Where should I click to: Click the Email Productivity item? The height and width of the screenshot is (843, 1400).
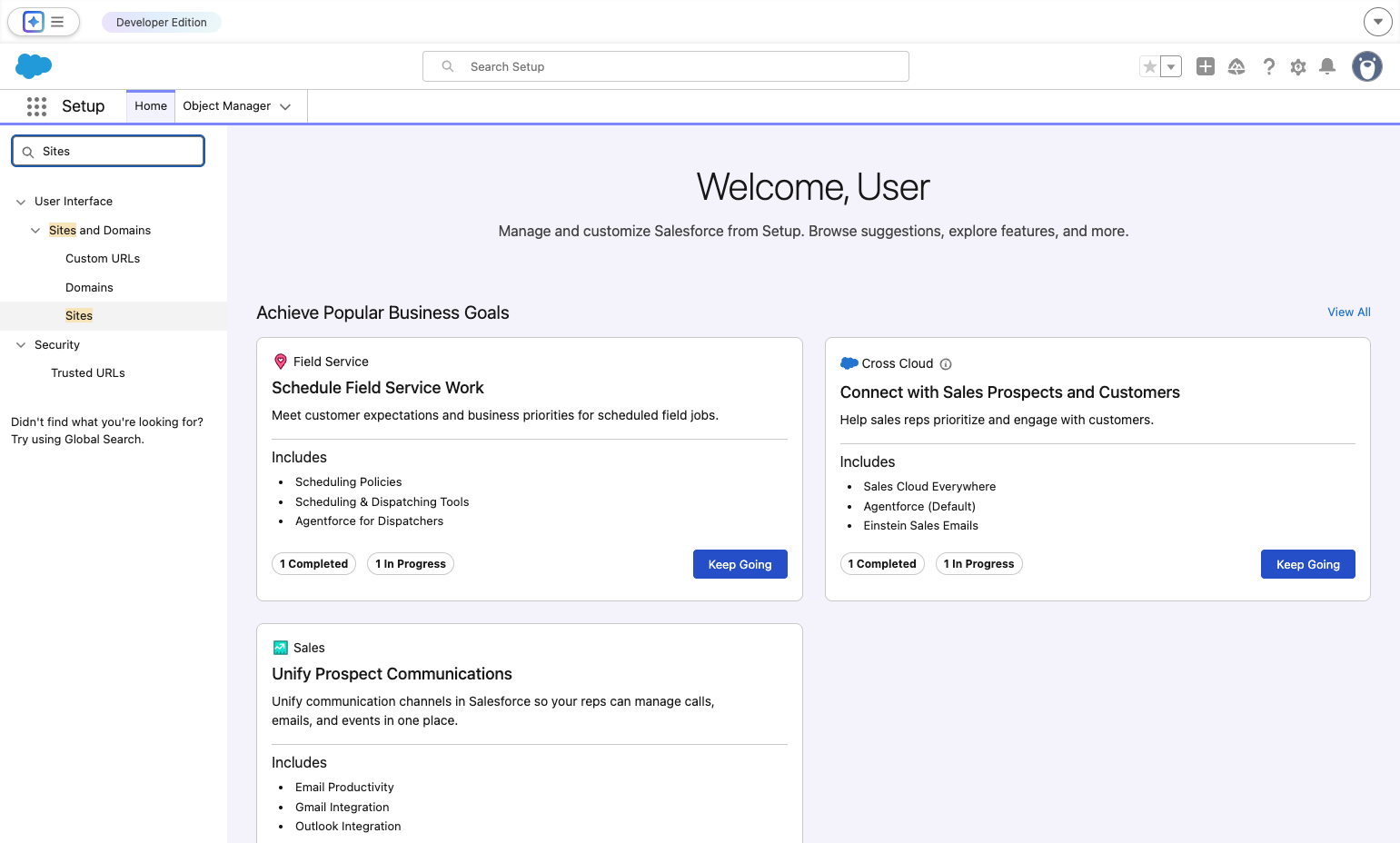(344, 788)
